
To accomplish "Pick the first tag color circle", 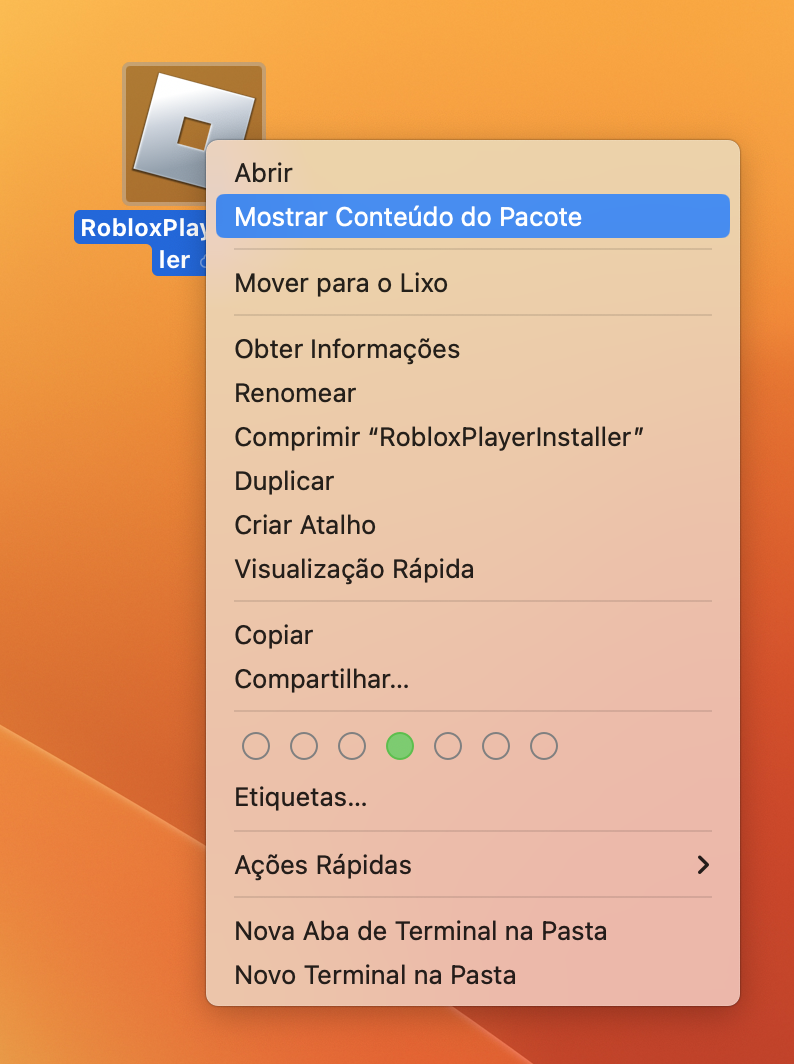I will coord(256,746).
